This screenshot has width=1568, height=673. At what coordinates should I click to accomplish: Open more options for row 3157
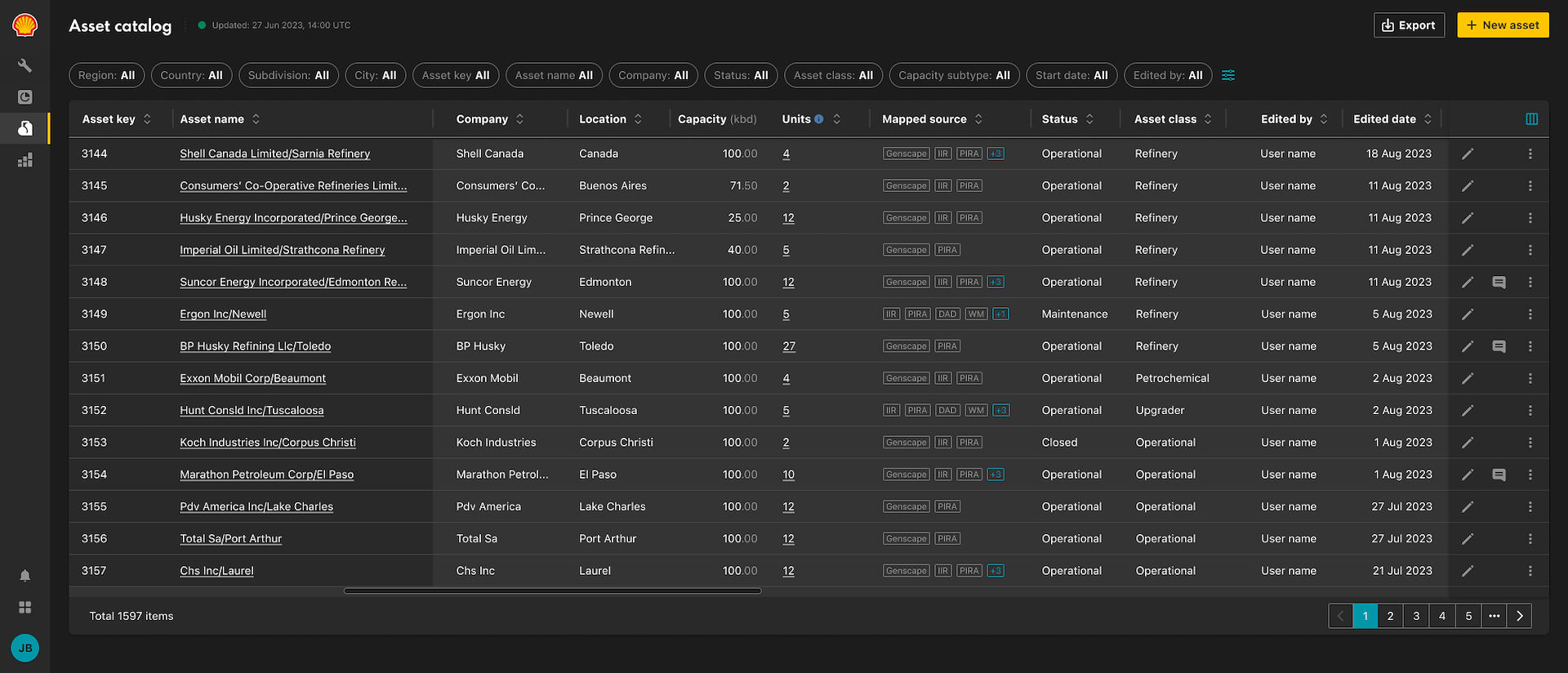point(1530,571)
